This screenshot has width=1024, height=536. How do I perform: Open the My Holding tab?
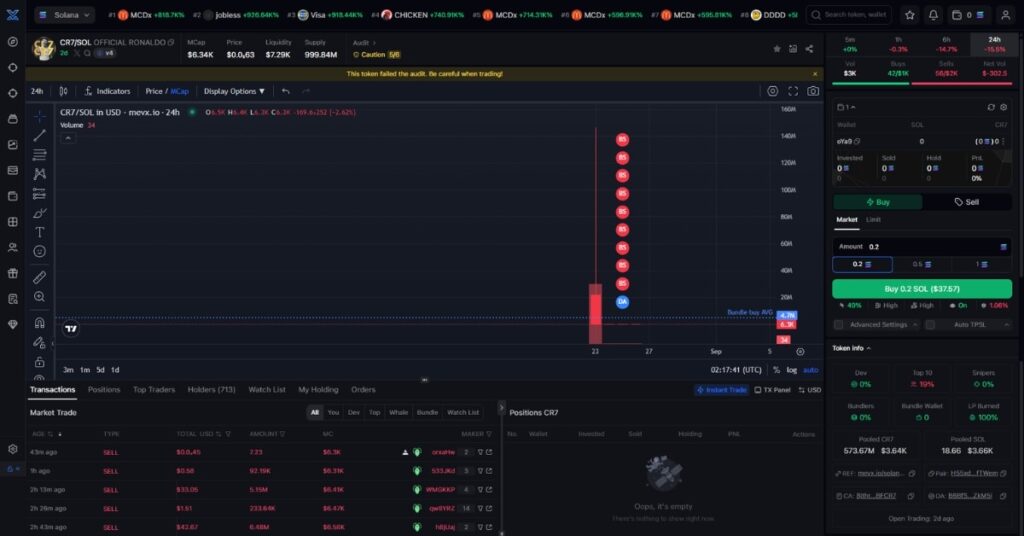click(x=318, y=390)
